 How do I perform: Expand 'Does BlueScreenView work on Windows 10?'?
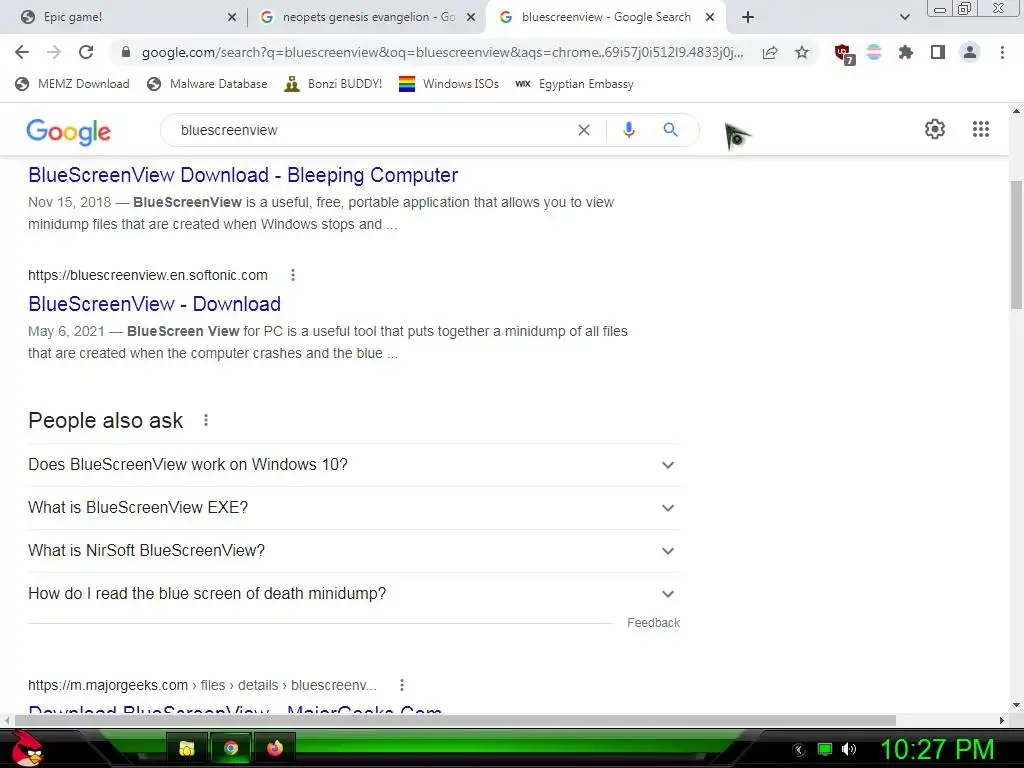click(x=354, y=465)
